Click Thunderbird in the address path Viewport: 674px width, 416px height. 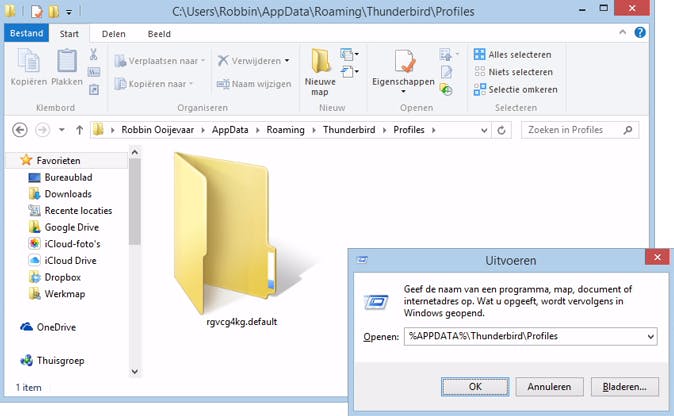(x=349, y=130)
